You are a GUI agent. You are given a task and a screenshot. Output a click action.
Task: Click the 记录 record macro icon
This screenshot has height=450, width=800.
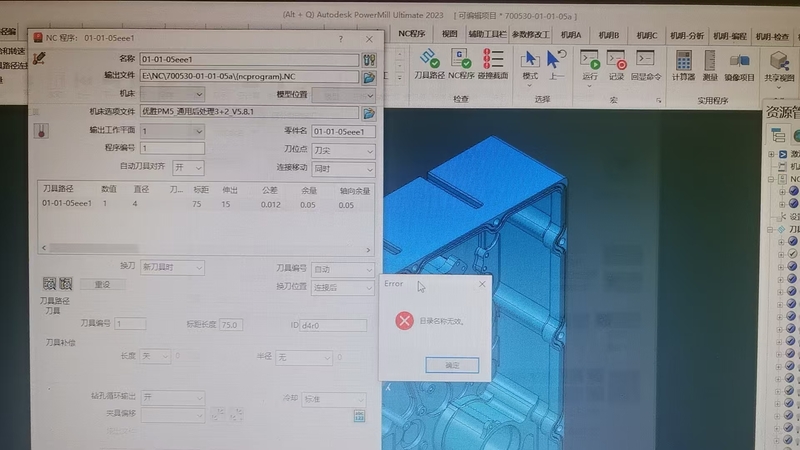point(617,60)
